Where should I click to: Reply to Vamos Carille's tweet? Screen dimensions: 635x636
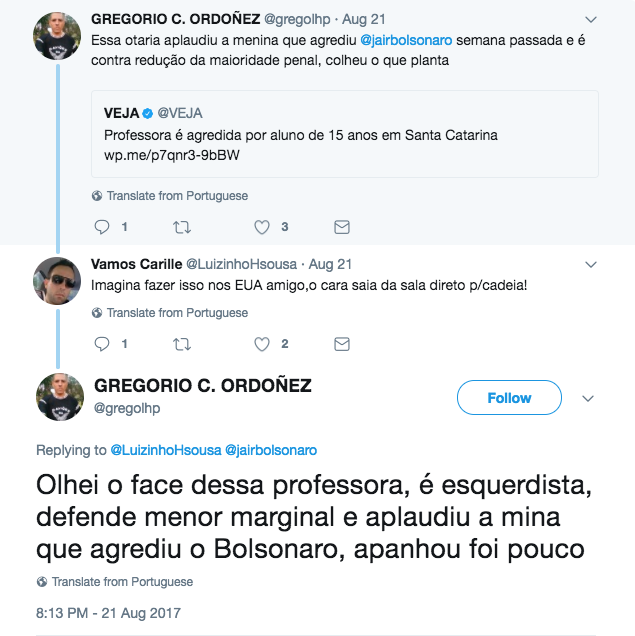[x=100, y=344]
